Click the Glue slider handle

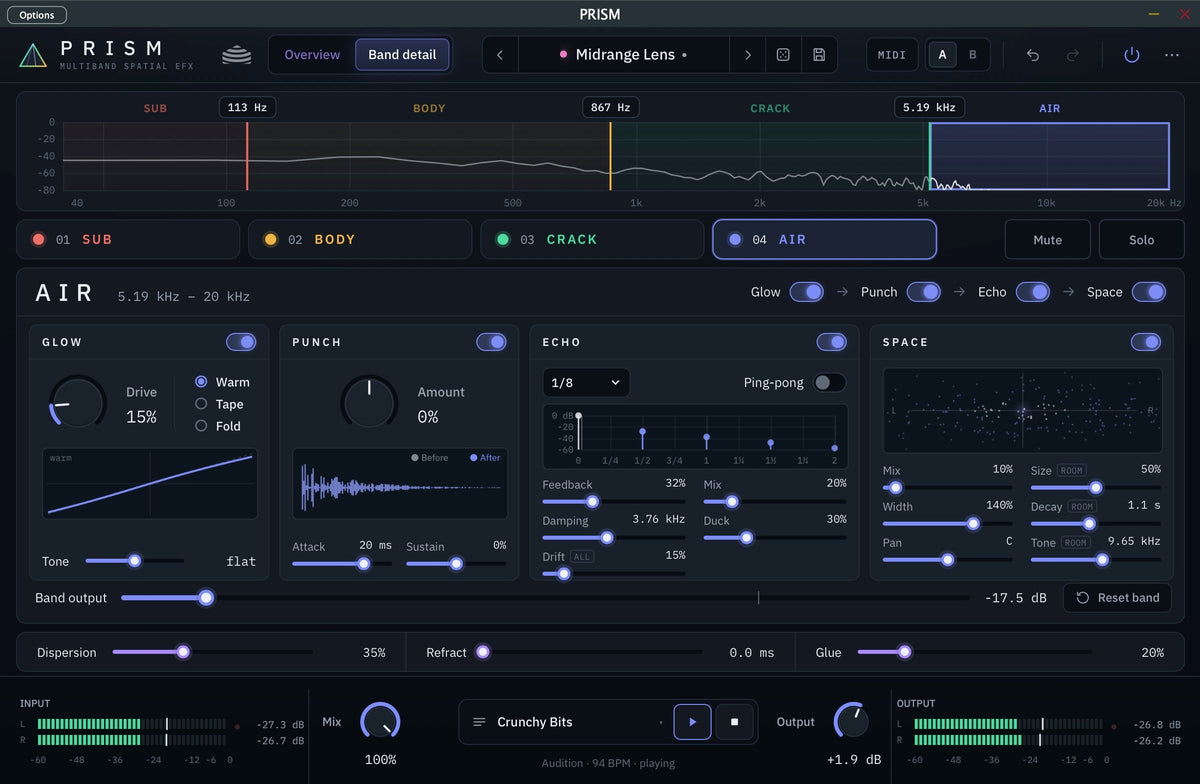pos(904,652)
